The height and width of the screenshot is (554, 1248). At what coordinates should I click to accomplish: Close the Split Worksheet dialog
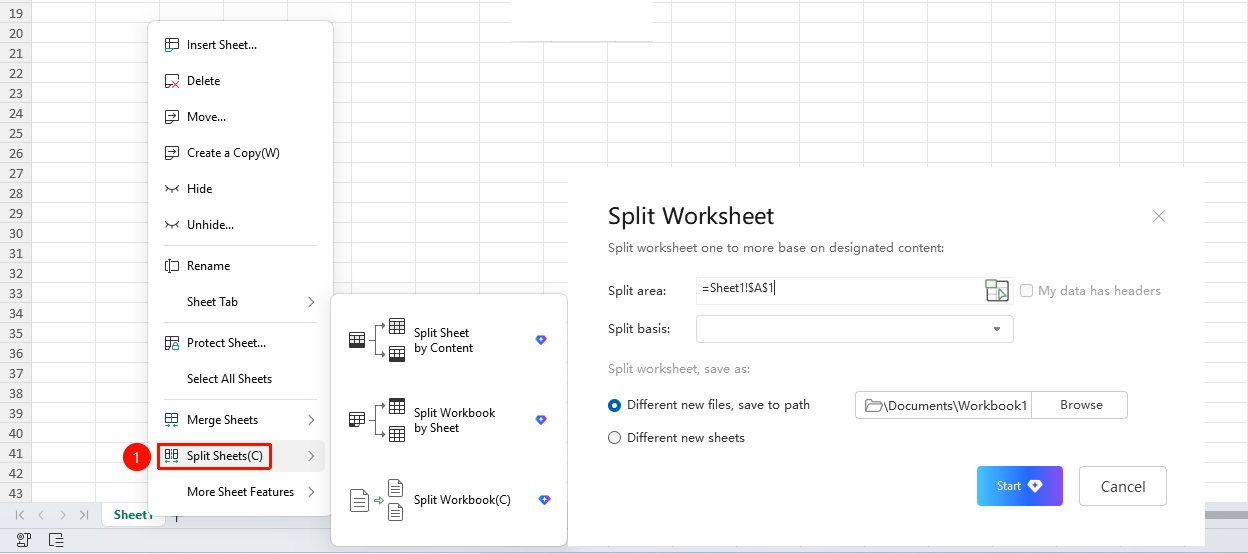tap(1159, 216)
